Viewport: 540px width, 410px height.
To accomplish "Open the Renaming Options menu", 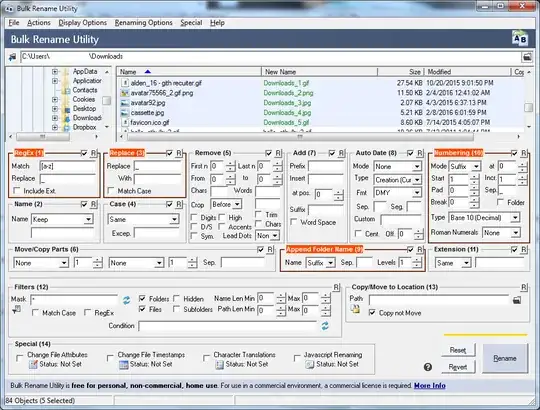I will click(144, 23).
